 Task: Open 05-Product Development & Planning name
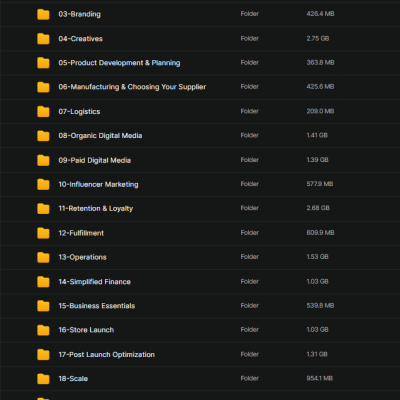click(119, 63)
